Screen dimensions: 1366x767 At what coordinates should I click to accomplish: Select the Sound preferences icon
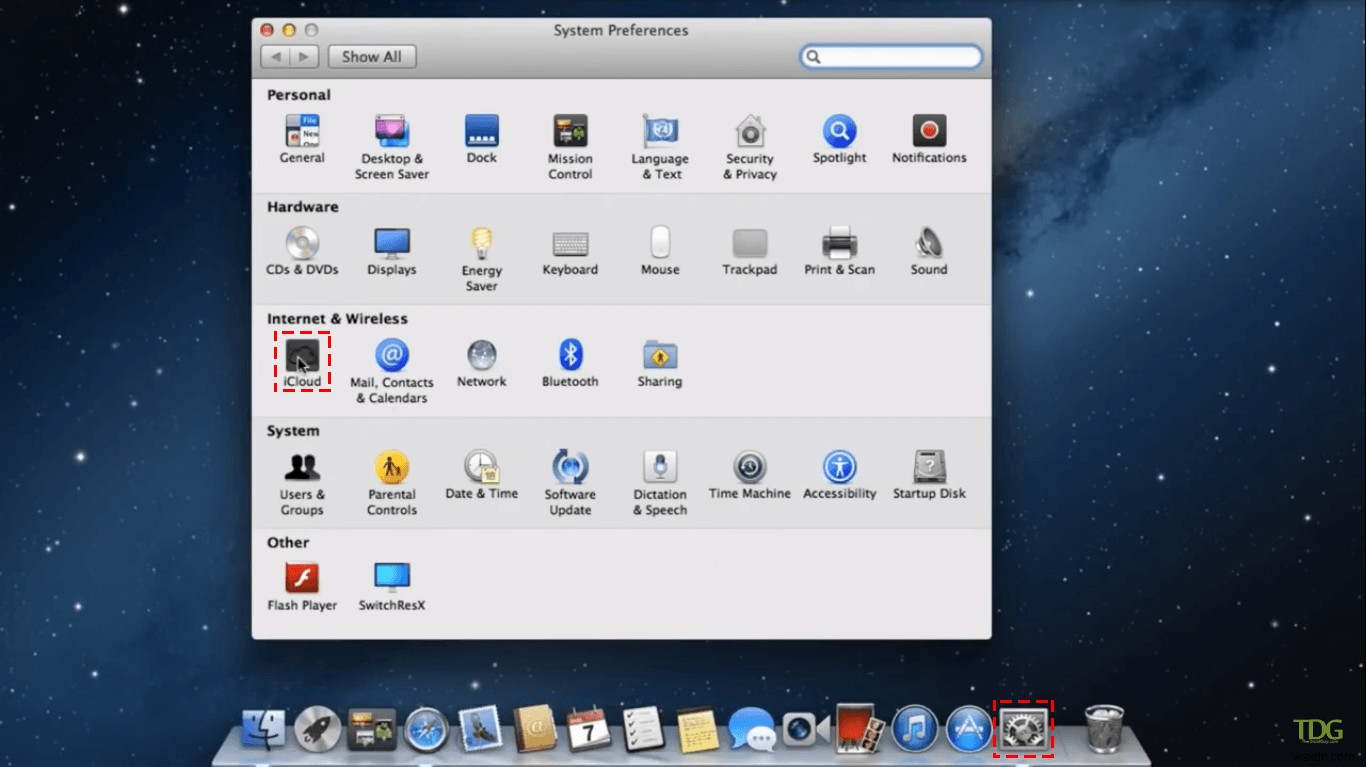click(928, 243)
